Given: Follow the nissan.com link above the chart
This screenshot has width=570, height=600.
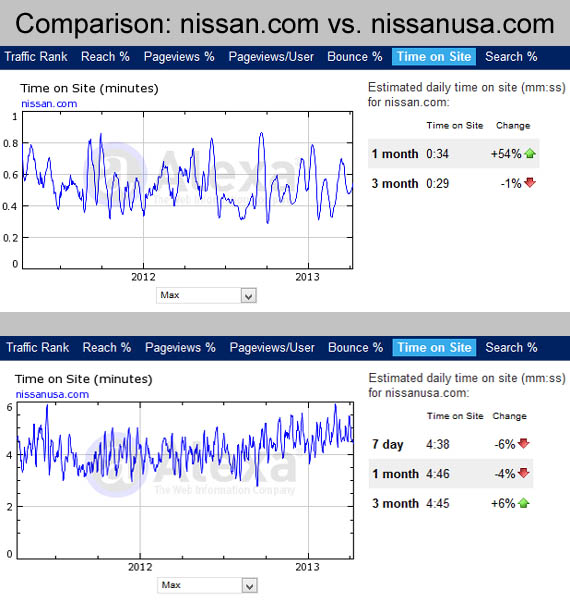Looking at the screenshot, I should 49,104.
